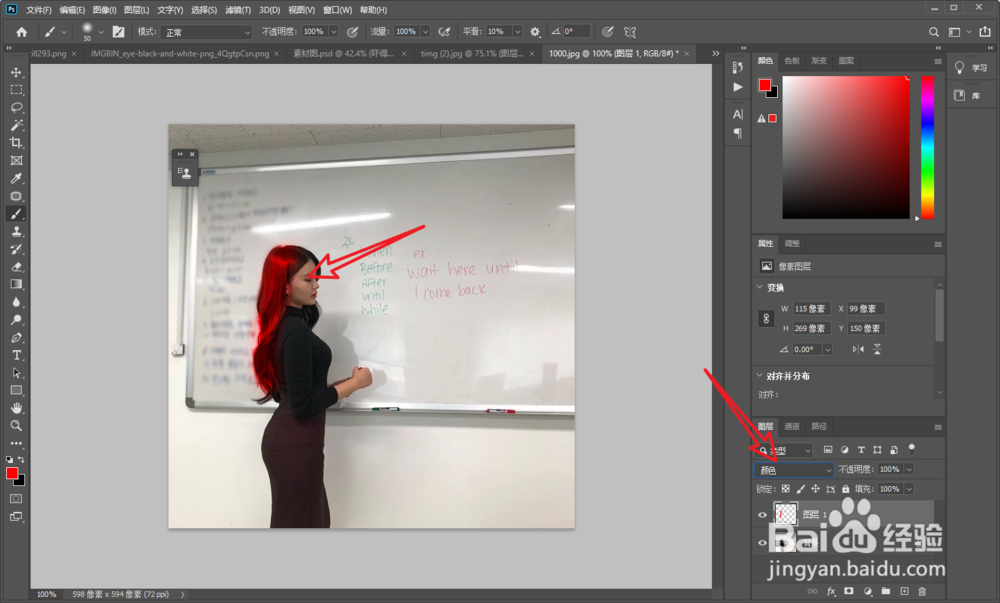The width and height of the screenshot is (1000, 603).
Task: Create new group folder icon
Action: 886,592
